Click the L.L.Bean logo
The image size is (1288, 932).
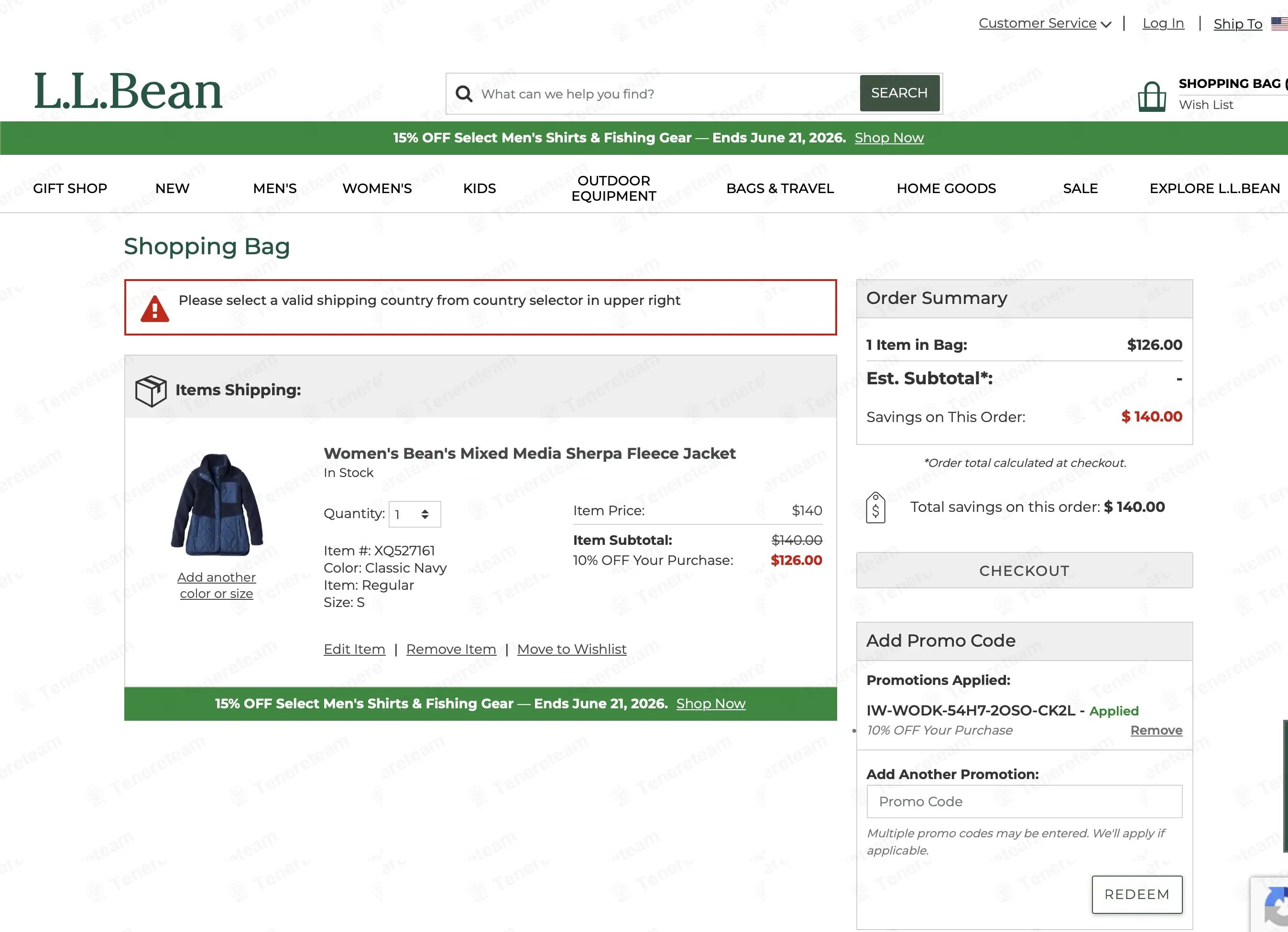[128, 91]
